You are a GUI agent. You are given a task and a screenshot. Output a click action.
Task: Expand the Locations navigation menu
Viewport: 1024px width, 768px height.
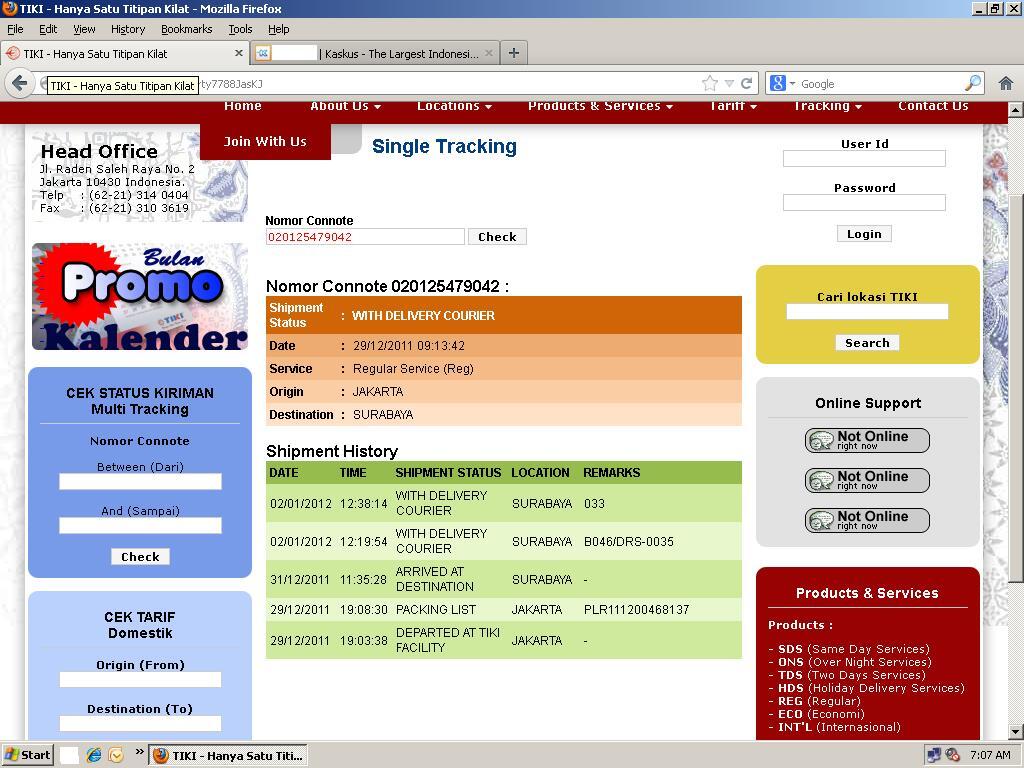point(455,106)
